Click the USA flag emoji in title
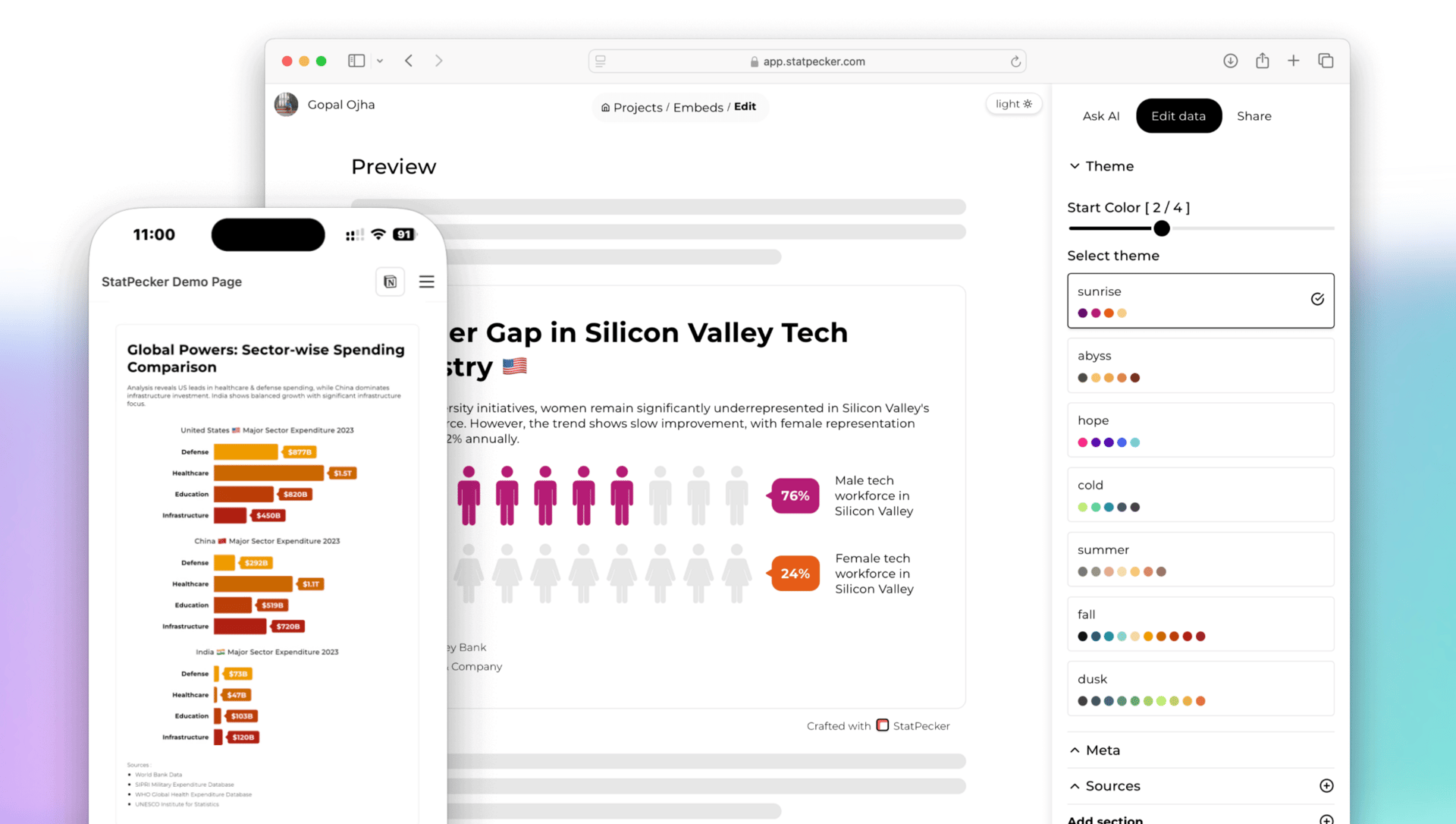This screenshot has width=1456, height=824. [515, 367]
